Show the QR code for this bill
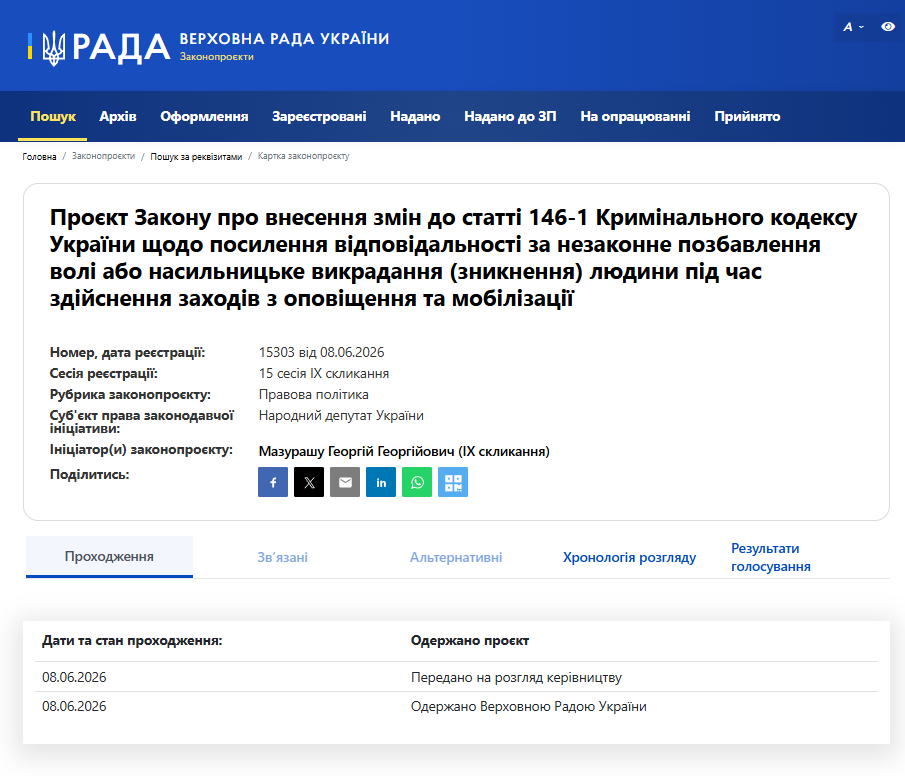This screenshot has height=776, width=905. 453,482
